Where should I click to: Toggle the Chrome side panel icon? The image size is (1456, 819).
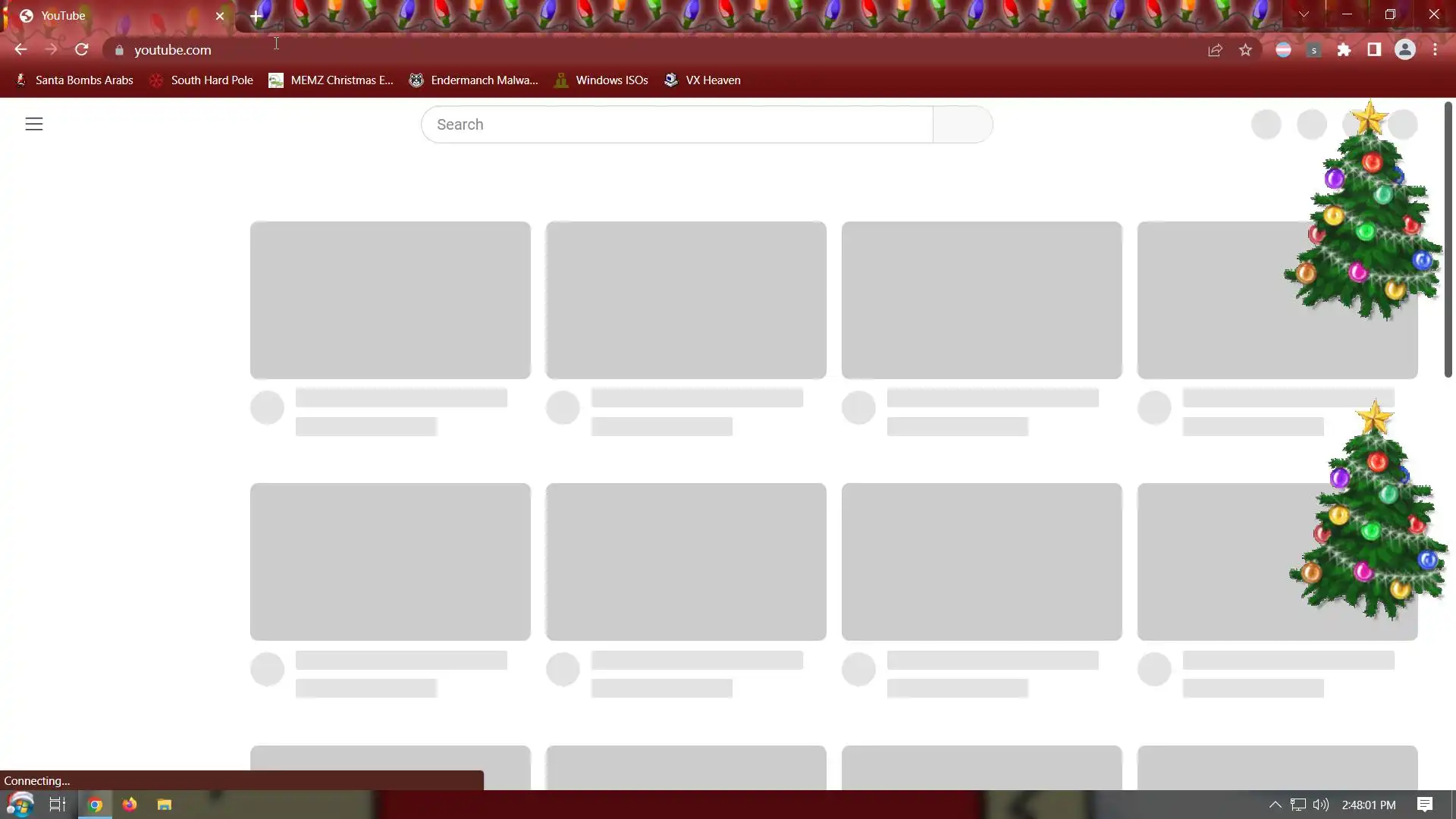click(x=1374, y=50)
